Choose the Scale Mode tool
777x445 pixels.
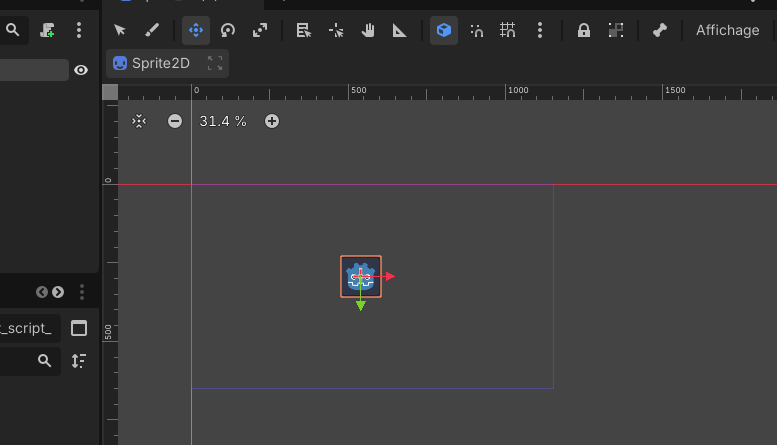coord(260,30)
